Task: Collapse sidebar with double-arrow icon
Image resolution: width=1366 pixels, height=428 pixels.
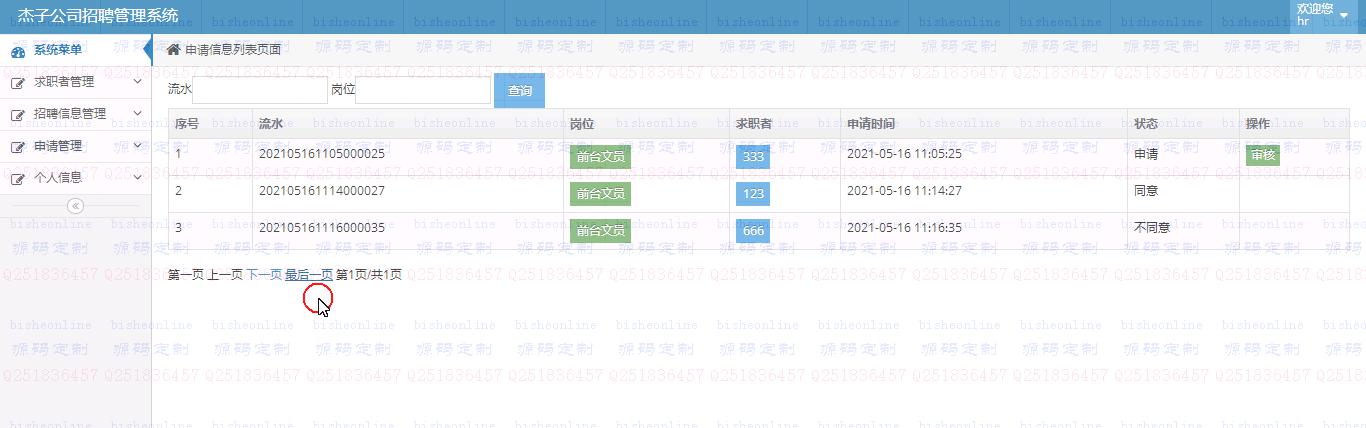Action: coord(75,206)
